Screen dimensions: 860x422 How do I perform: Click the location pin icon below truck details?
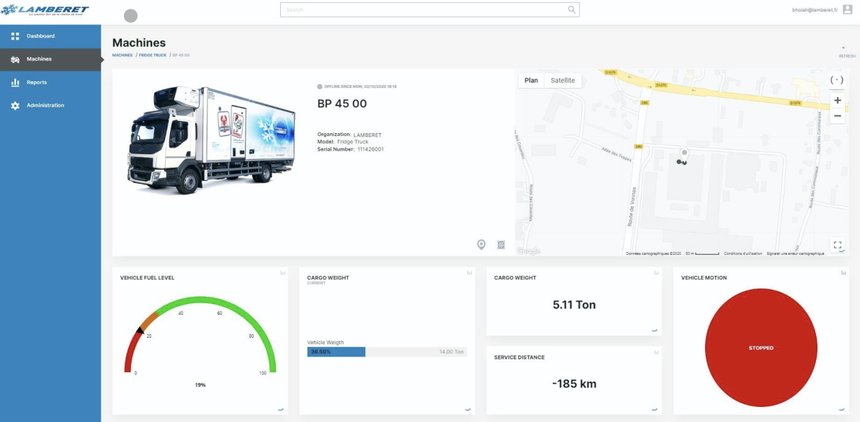click(481, 244)
